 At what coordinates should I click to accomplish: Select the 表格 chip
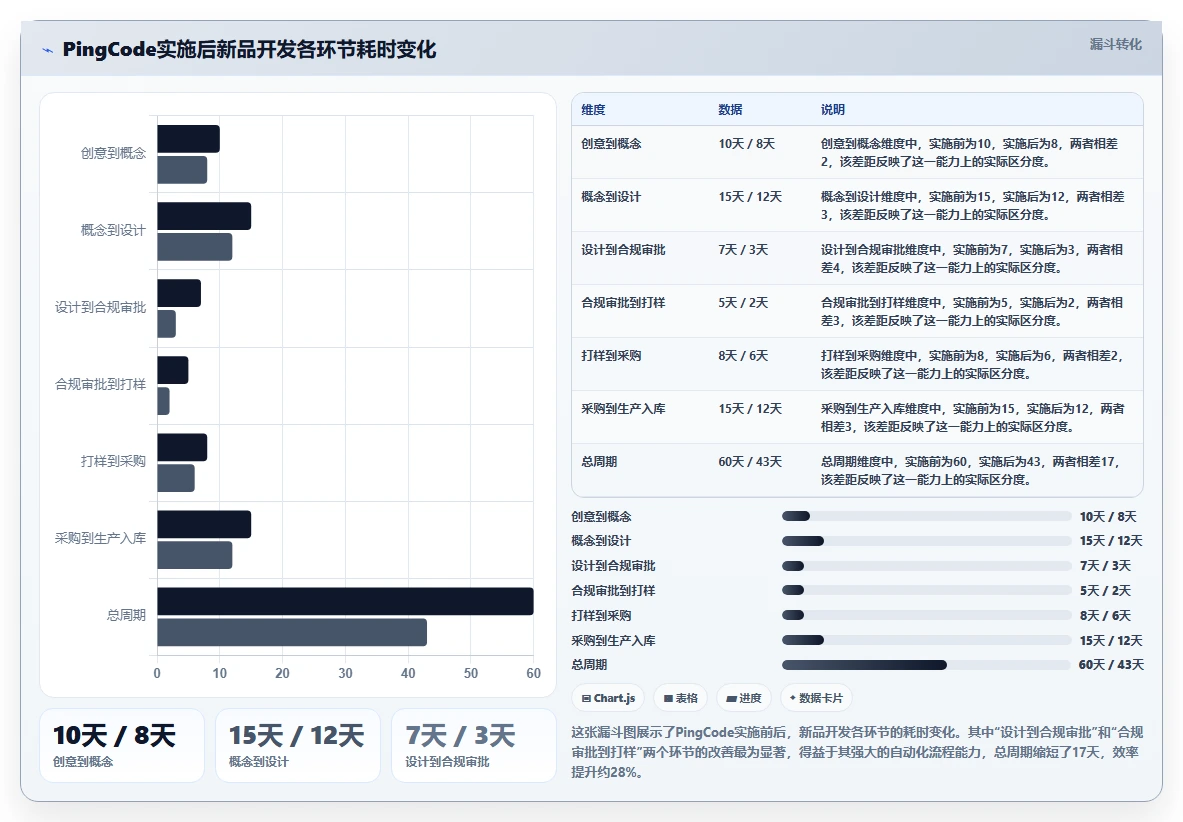(681, 698)
